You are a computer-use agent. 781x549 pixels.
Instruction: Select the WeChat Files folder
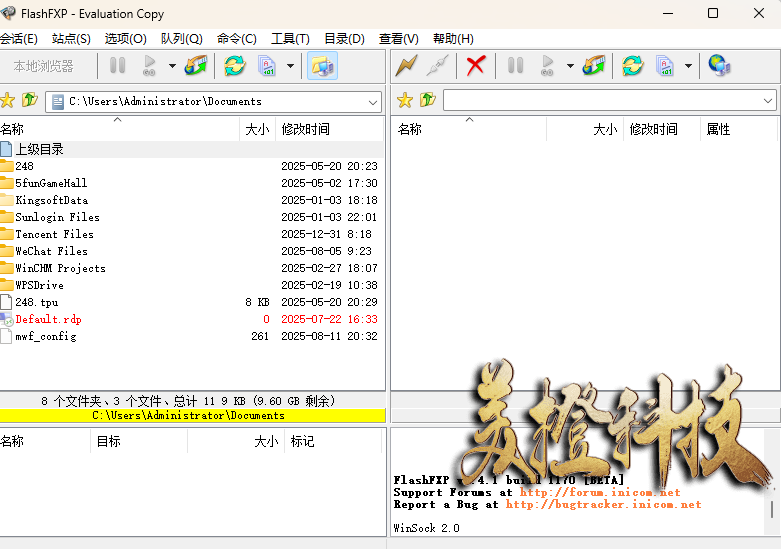coord(192,251)
